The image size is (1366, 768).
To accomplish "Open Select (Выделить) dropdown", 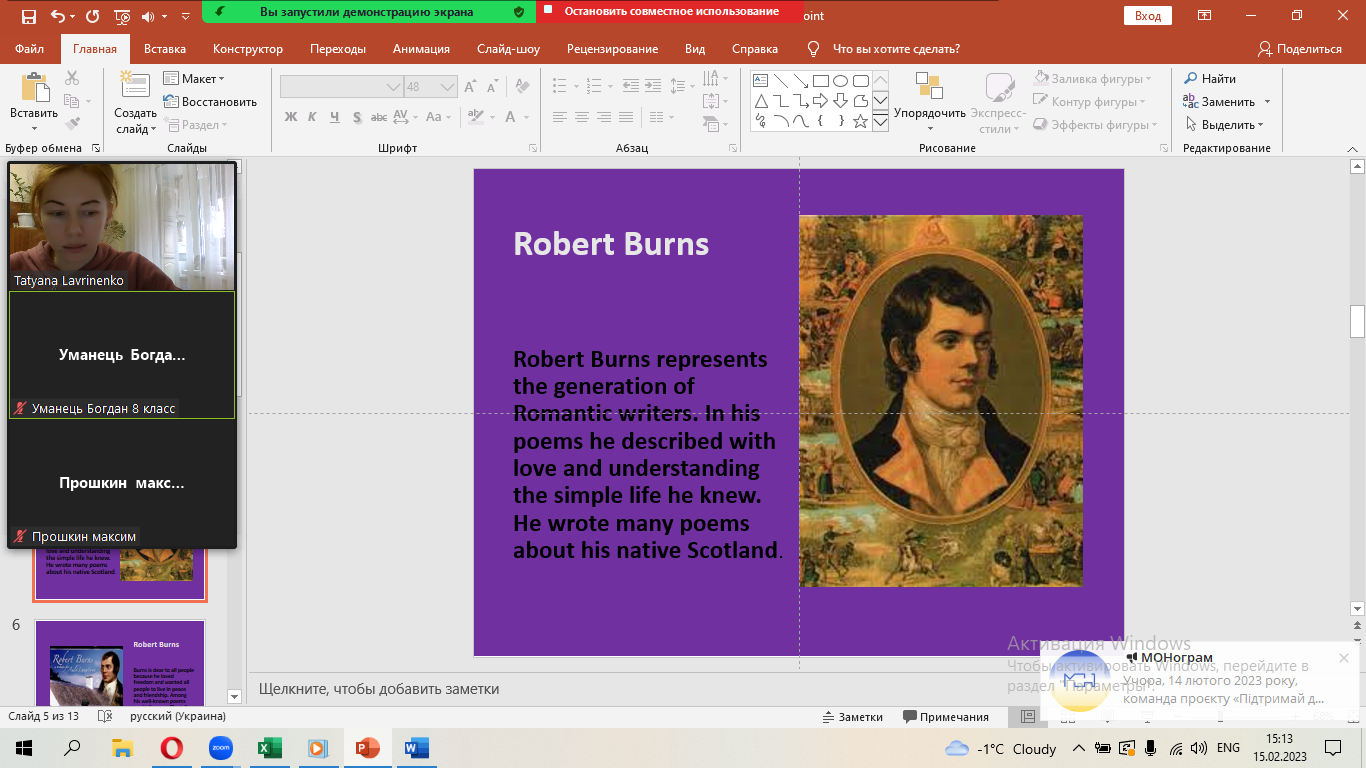I will point(1225,125).
